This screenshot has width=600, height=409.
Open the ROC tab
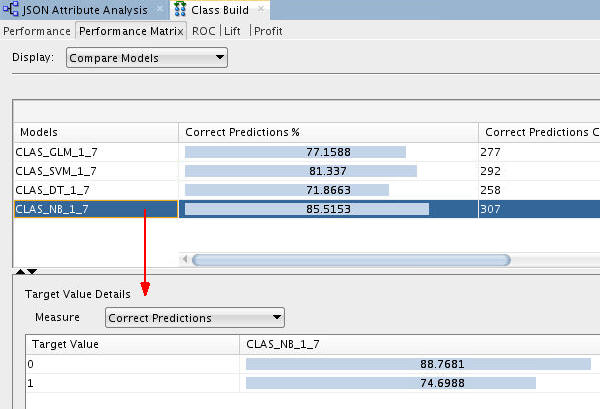(204, 31)
